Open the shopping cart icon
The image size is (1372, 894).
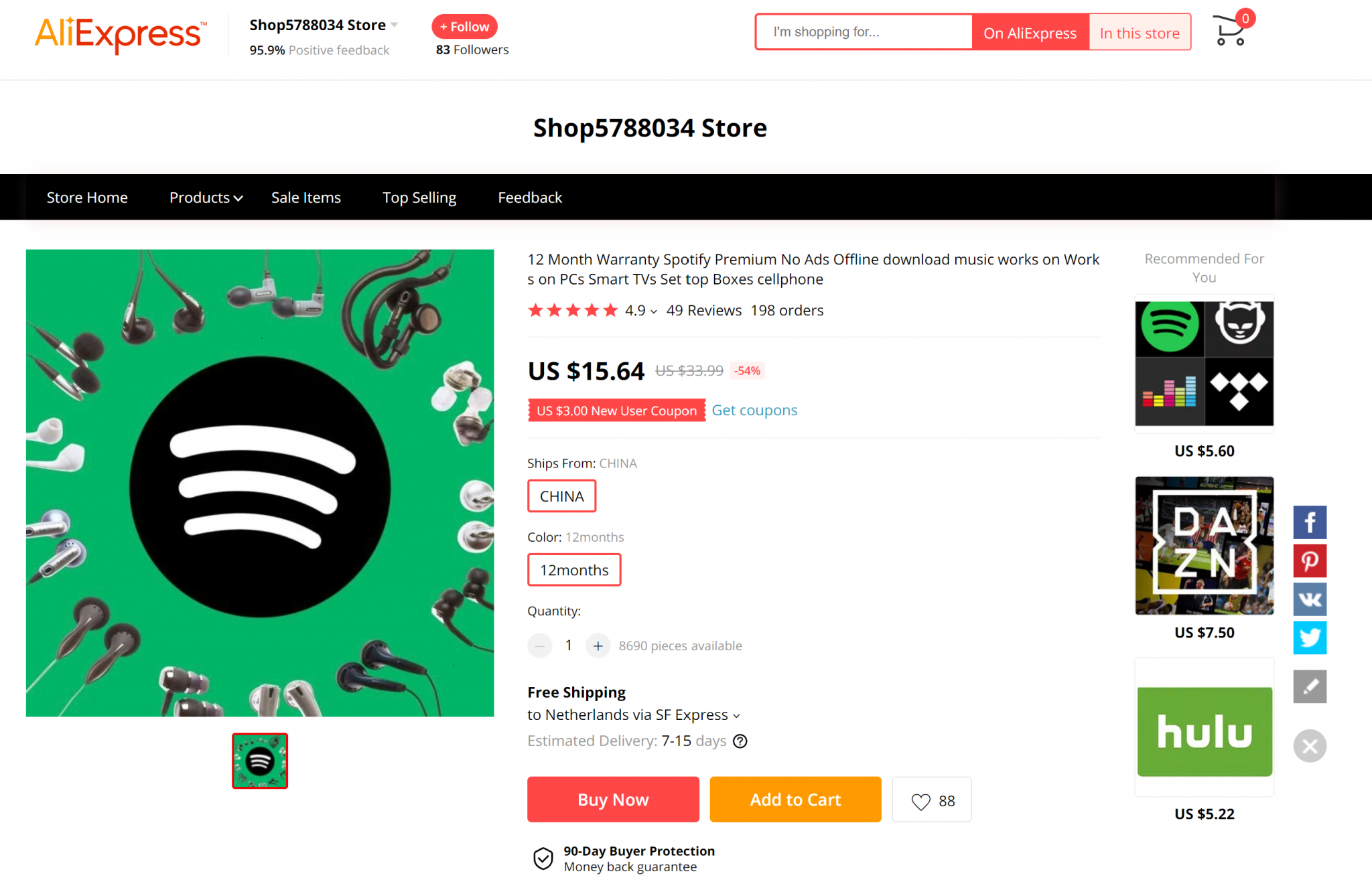click(x=1231, y=31)
